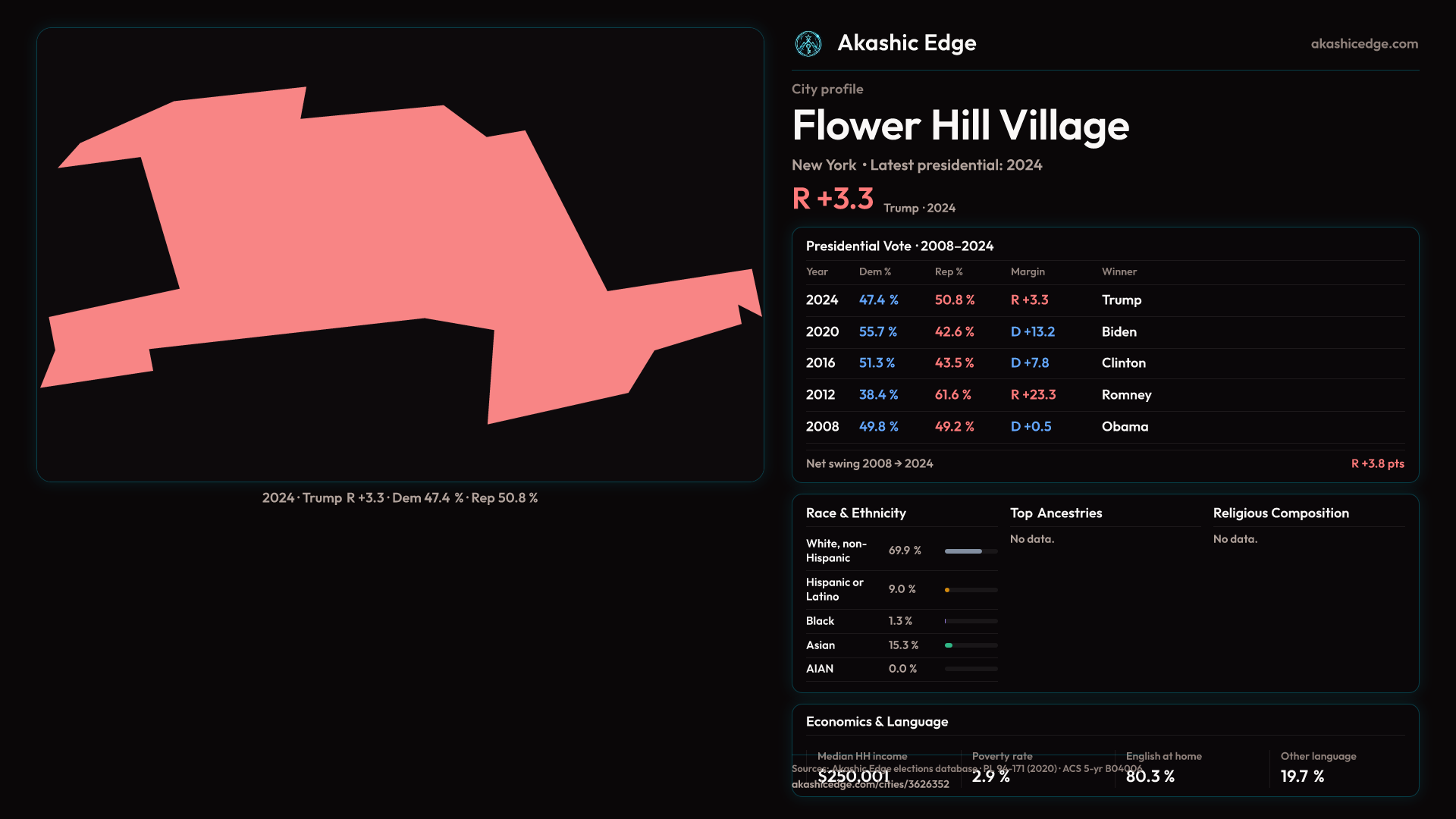
Task: Click the Akashic Edge logo icon
Action: [808, 44]
